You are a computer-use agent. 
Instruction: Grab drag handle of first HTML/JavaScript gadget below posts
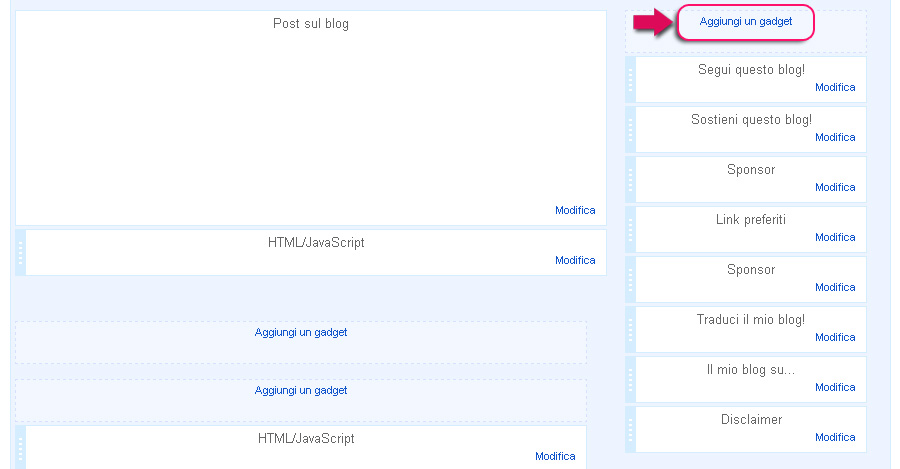(x=21, y=253)
